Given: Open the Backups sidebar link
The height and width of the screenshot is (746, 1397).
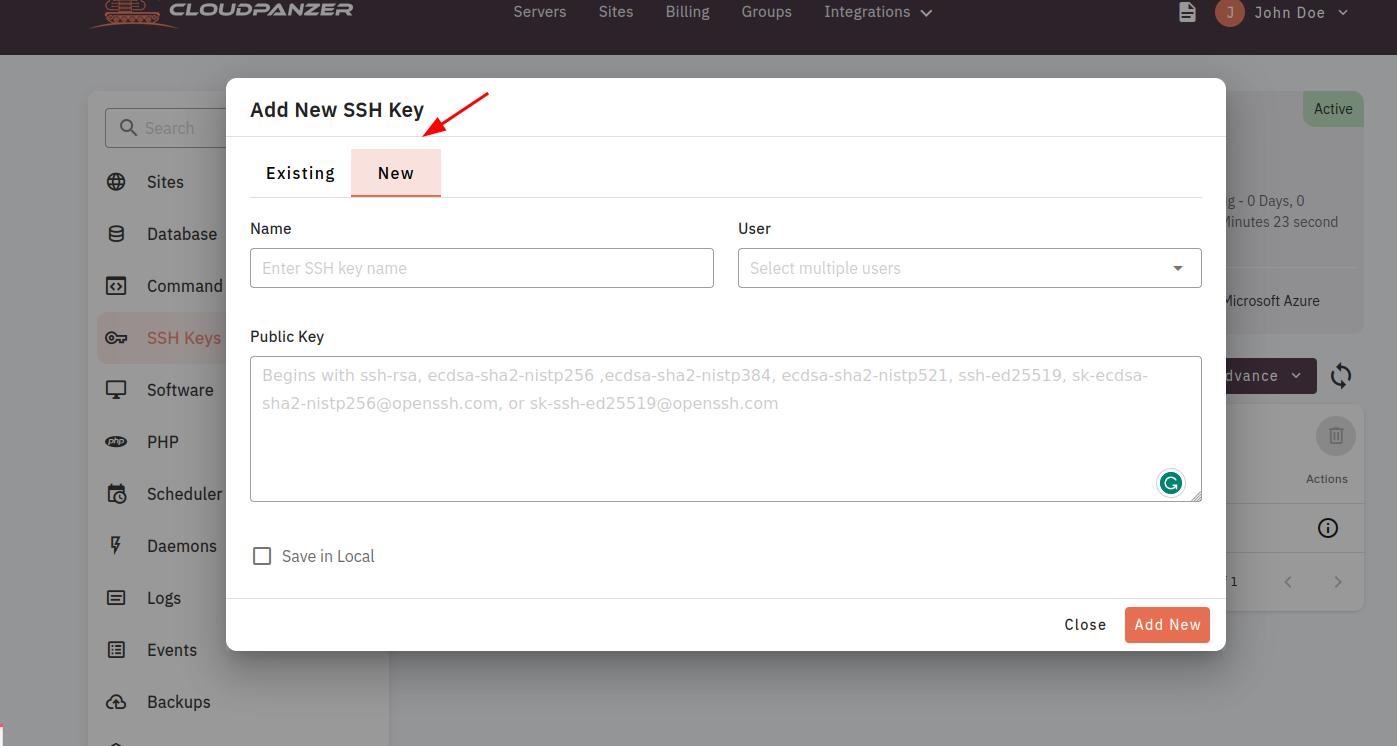Looking at the screenshot, I should 179,702.
